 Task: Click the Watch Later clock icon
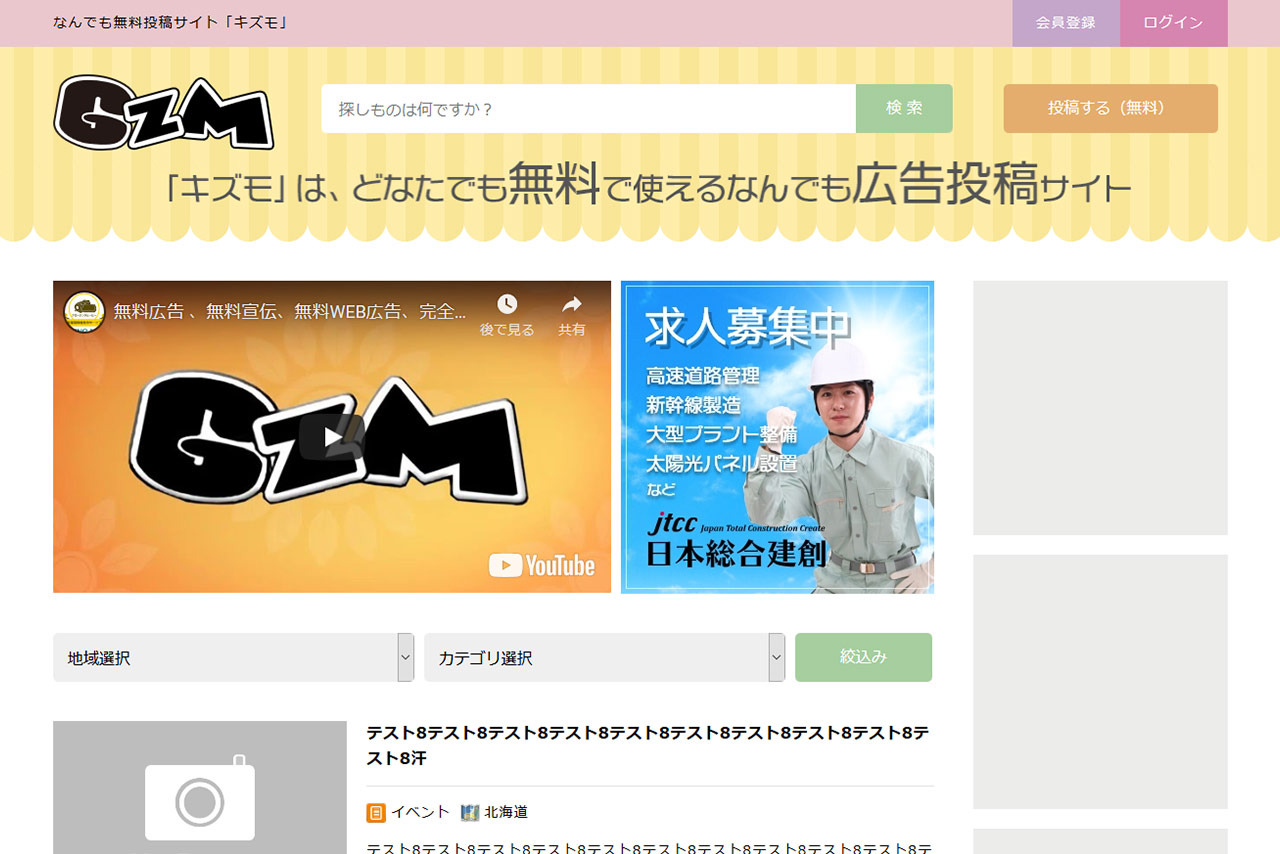tap(507, 304)
